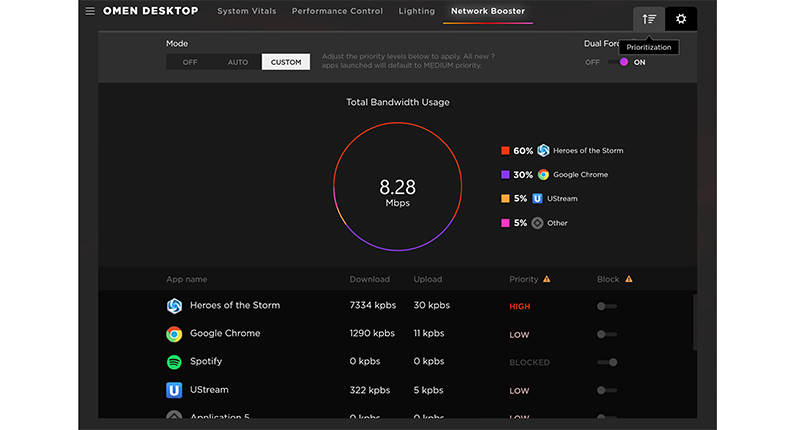Click the Google Chrome row icon
Image resolution: width=795 pixels, height=430 pixels.
coord(174,334)
